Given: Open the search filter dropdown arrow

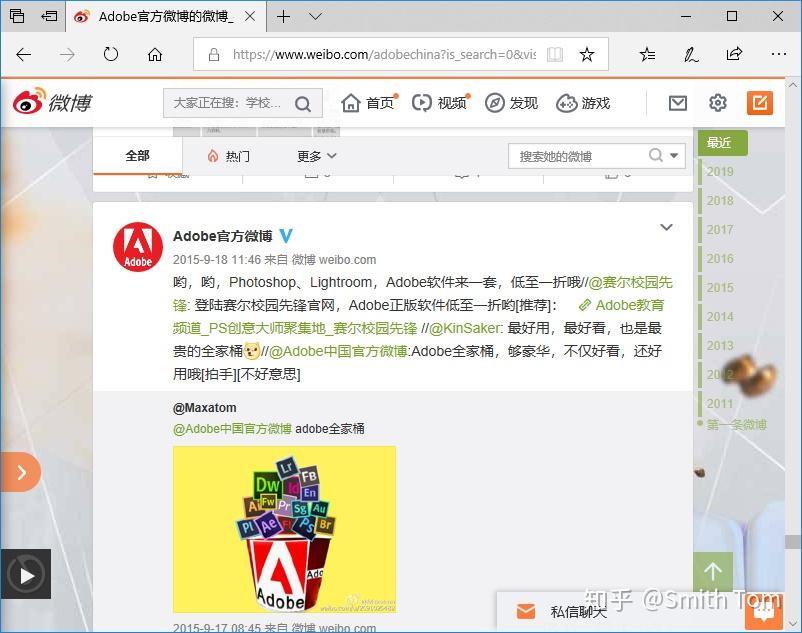Looking at the screenshot, I should click(x=674, y=155).
